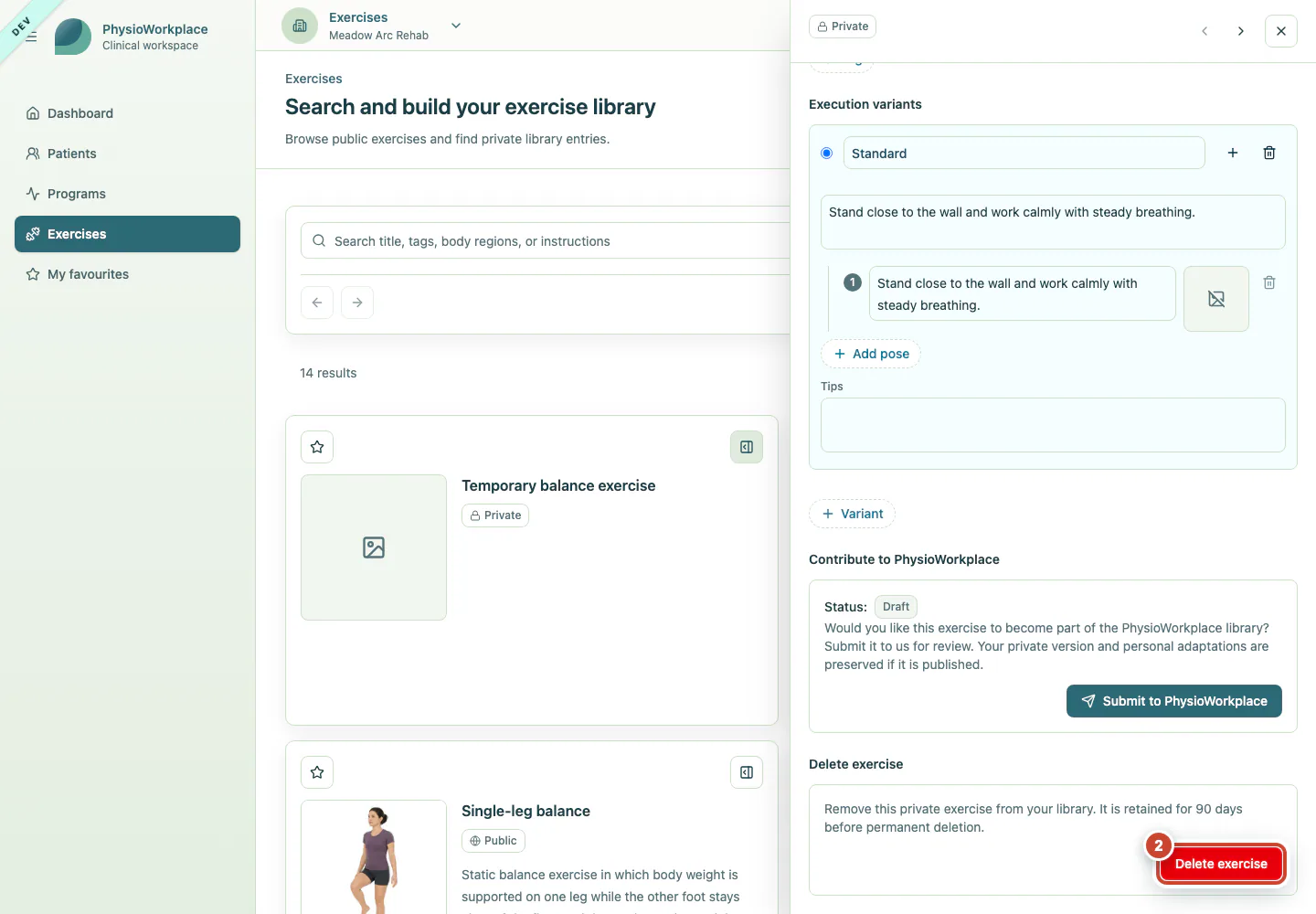1316x914 pixels.
Task: Favourite the Single-leg balance star
Action: 317,772
